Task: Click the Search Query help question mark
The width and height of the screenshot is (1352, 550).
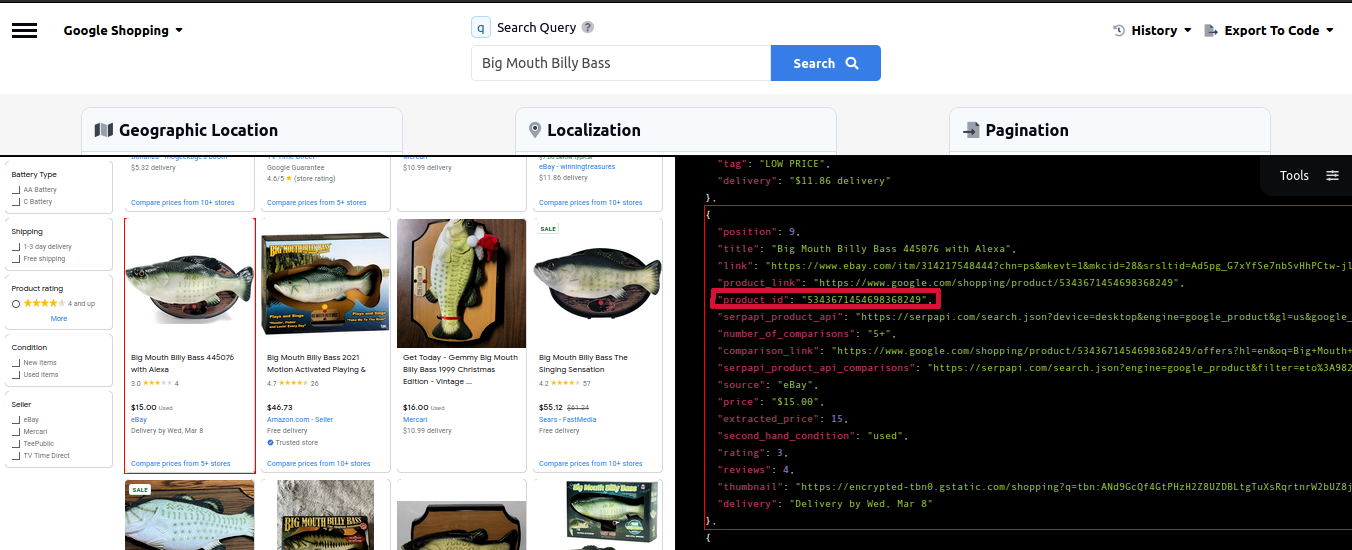Action: tap(588, 28)
